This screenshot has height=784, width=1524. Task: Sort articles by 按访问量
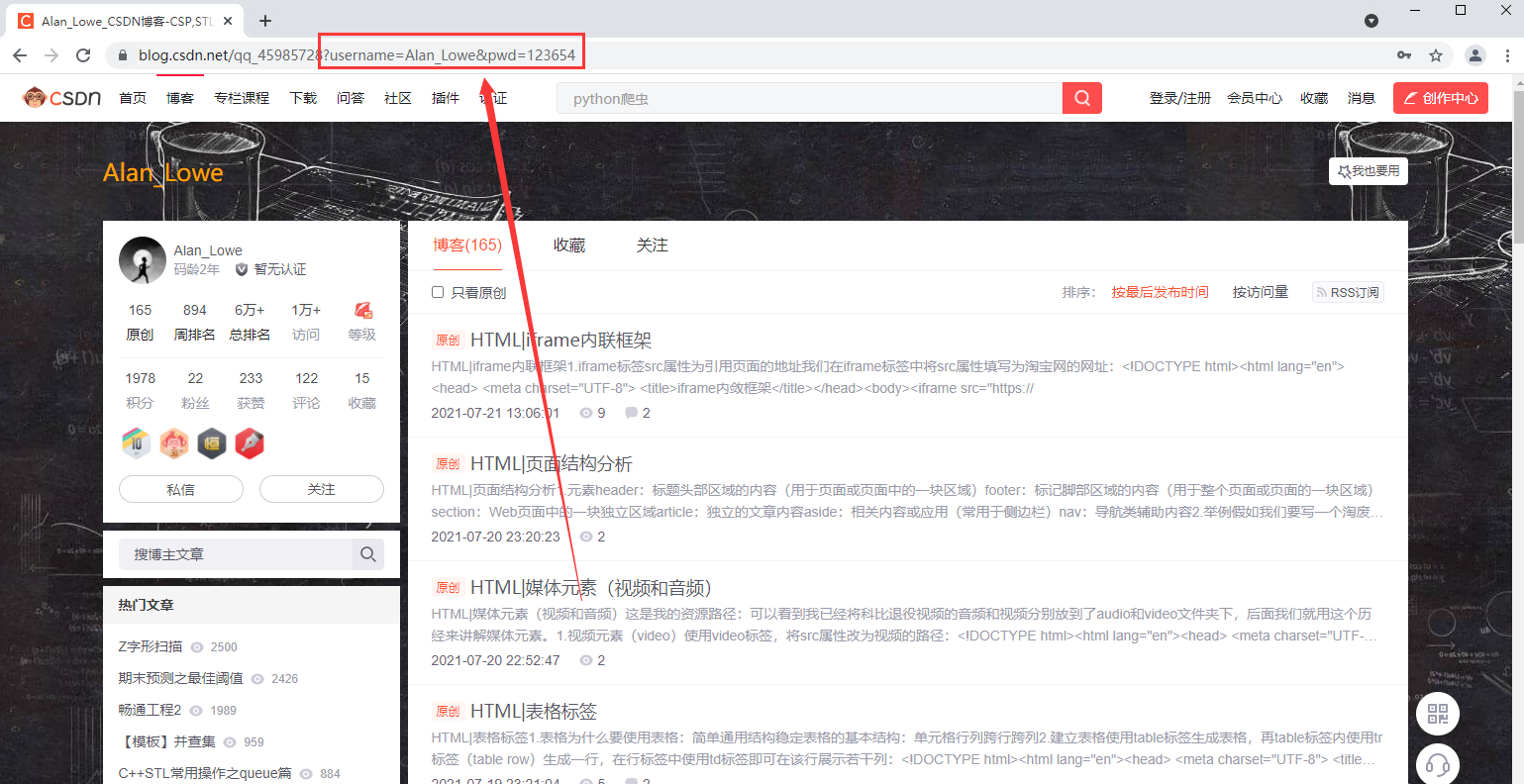pyautogui.click(x=1260, y=291)
